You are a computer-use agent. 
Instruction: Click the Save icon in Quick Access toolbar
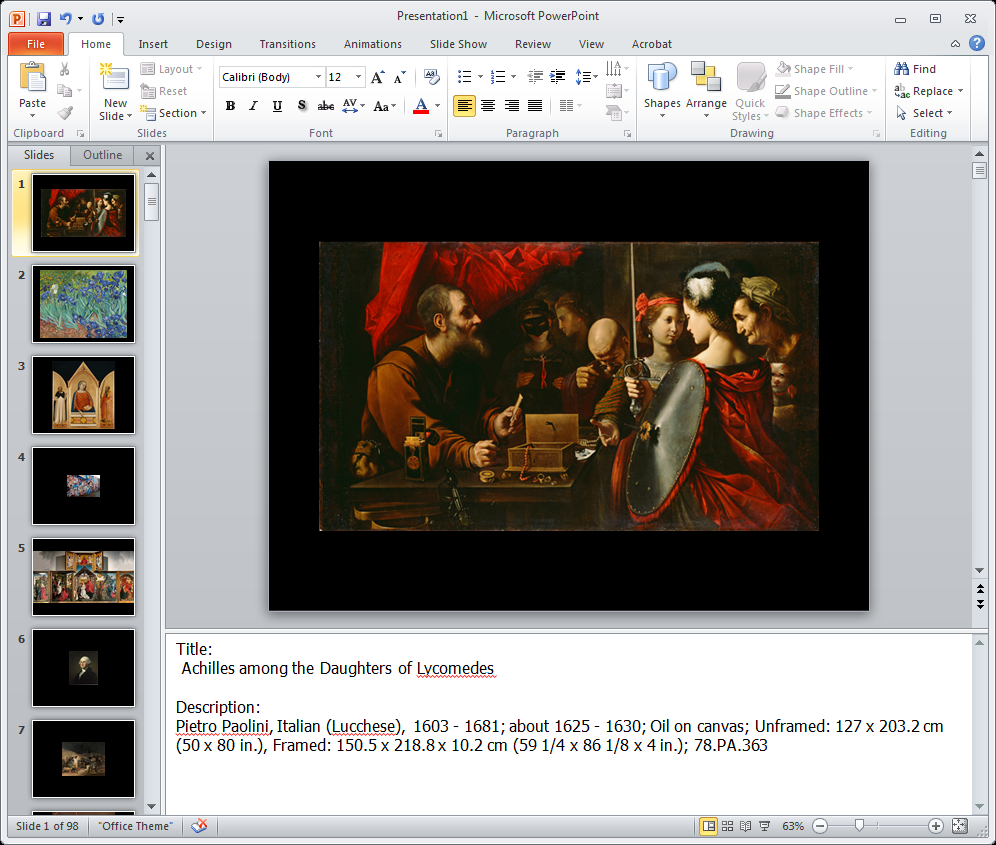pyautogui.click(x=43, y=18)
